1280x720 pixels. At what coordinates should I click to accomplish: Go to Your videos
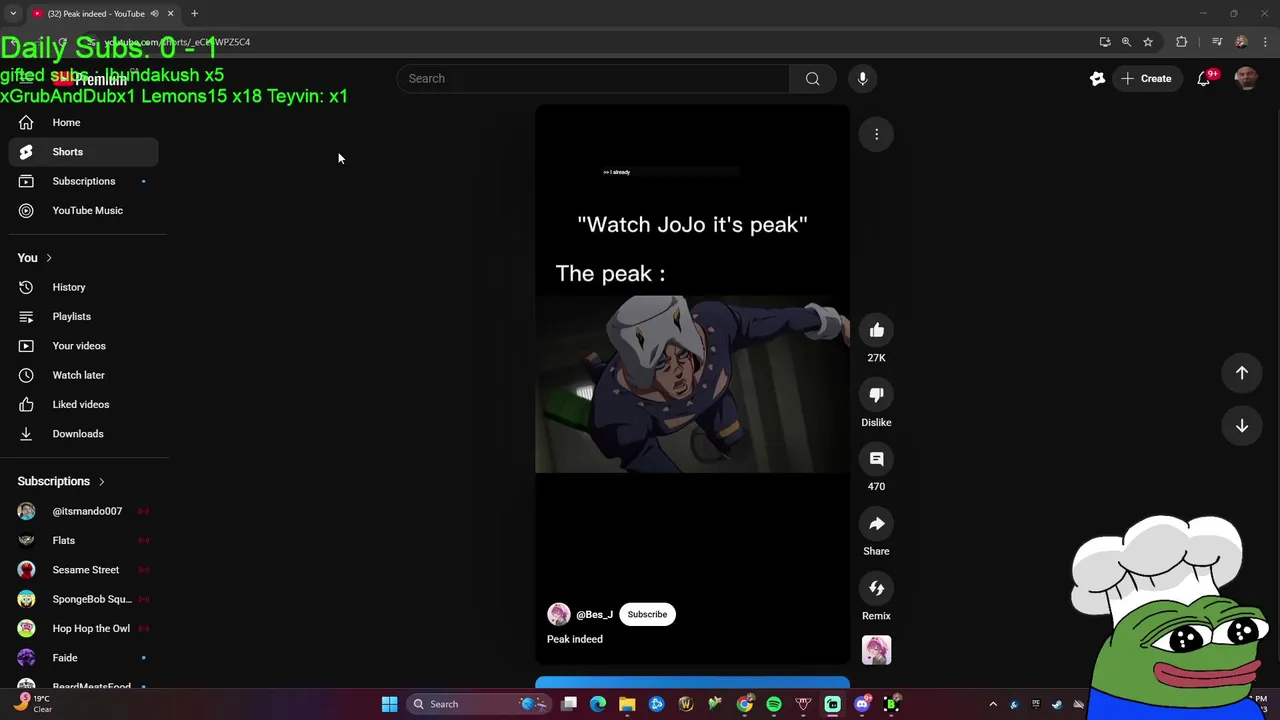tap(84, 346)
